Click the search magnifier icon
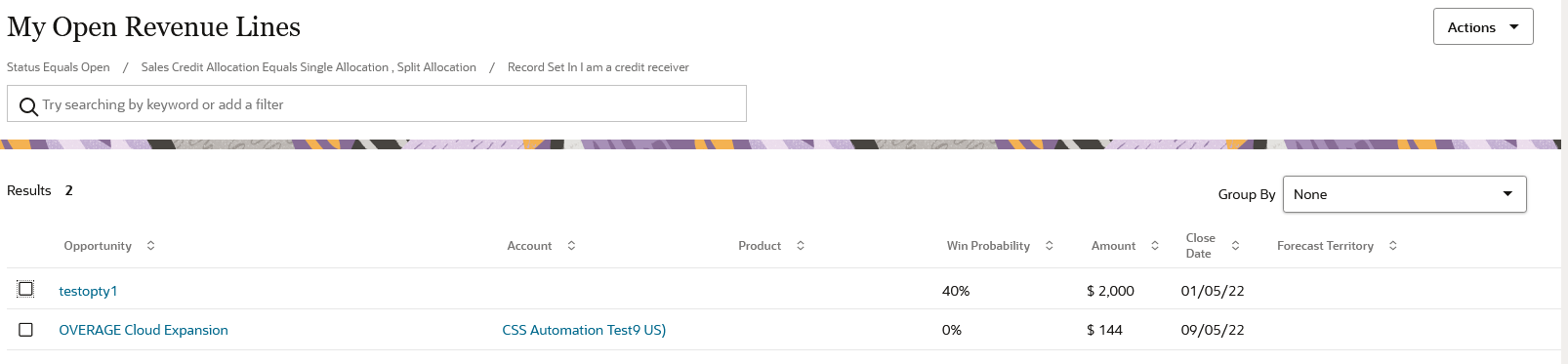Screen dimensions: 1568x364 [29, 105]
